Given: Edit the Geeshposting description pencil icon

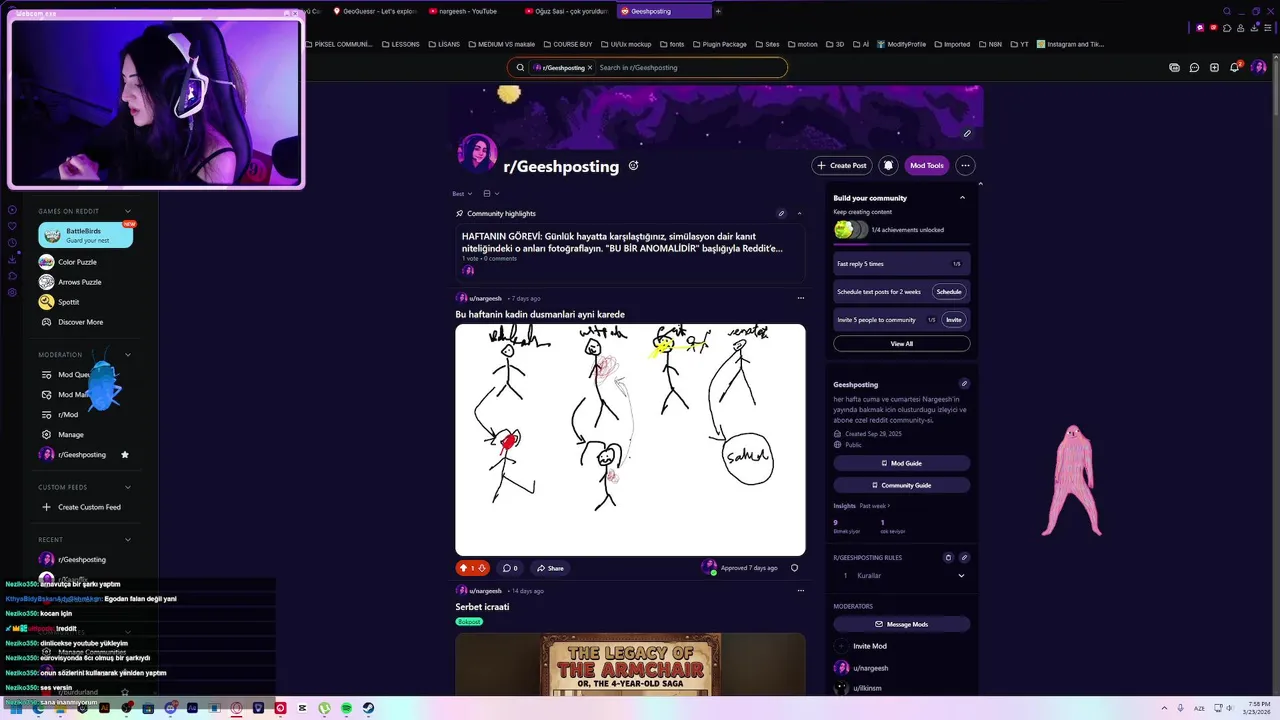Looking at the screenshot, I should point(964,384).
